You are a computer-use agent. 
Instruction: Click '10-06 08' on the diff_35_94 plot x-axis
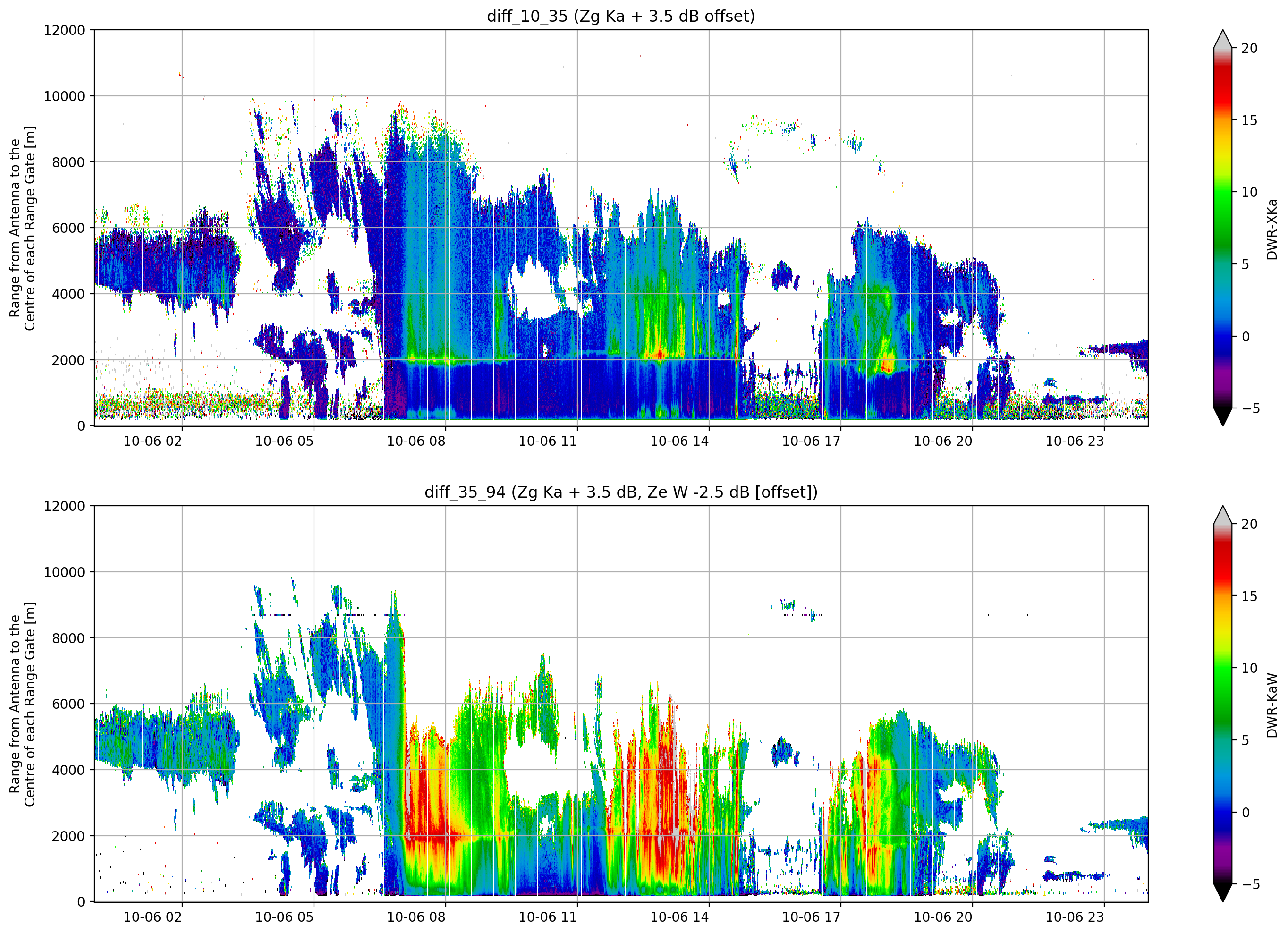[416, 917]
